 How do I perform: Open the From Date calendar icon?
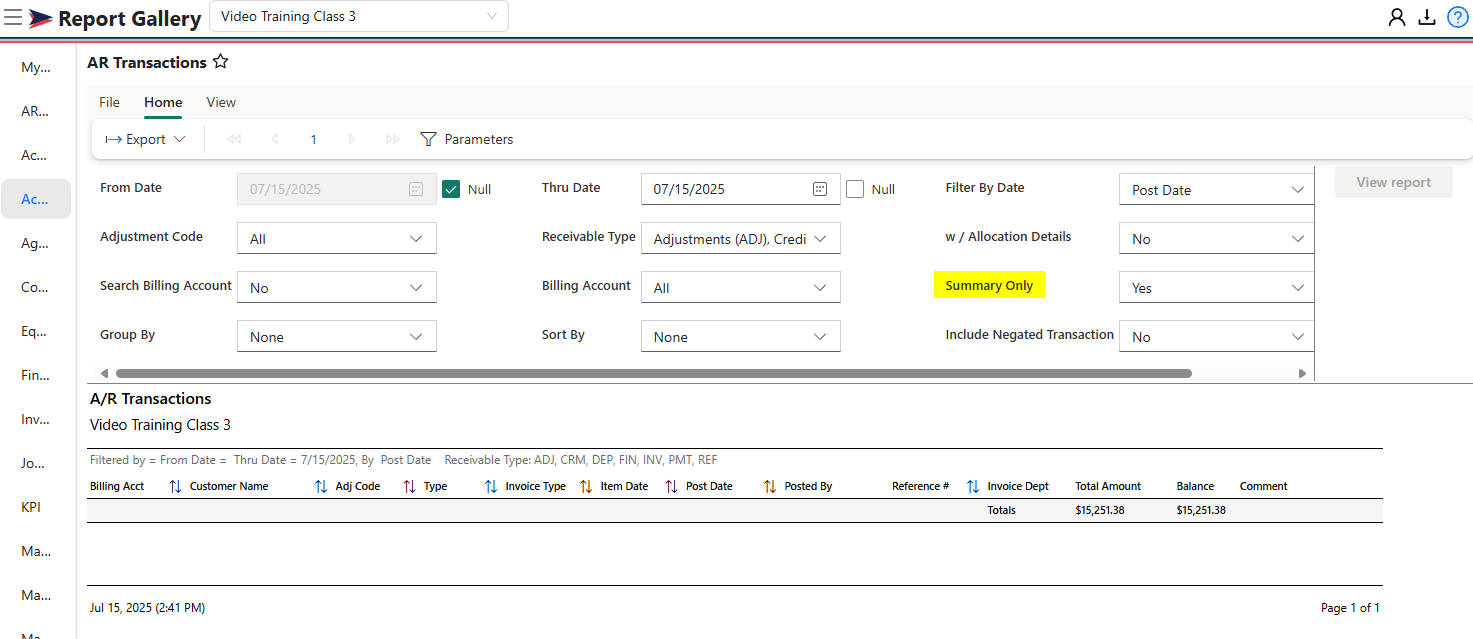416,189
